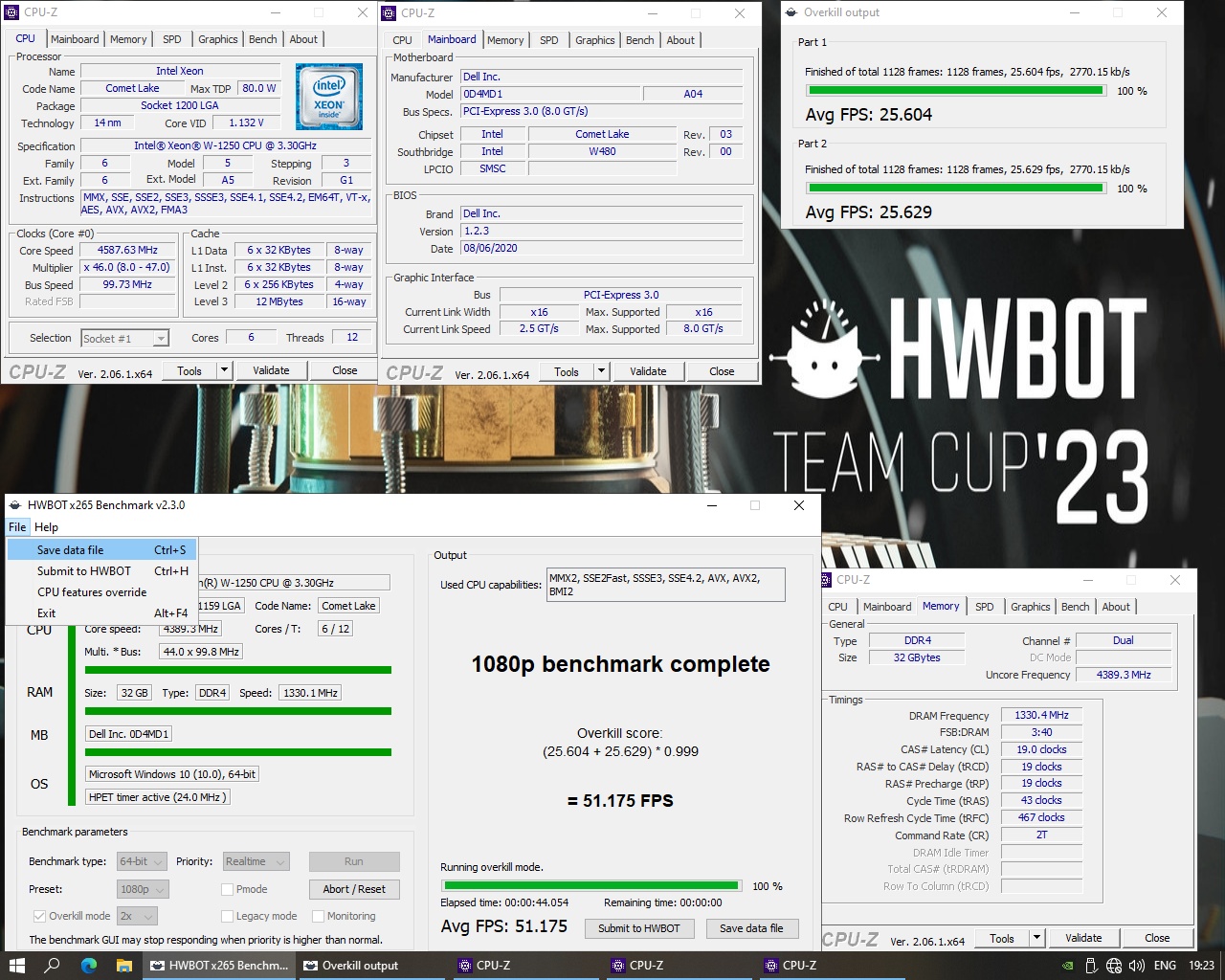Image resolution: width=1225 pixels, height=980 pixels.
Task: Click Part 1 progress bar
Action: [x=956, y=91]
